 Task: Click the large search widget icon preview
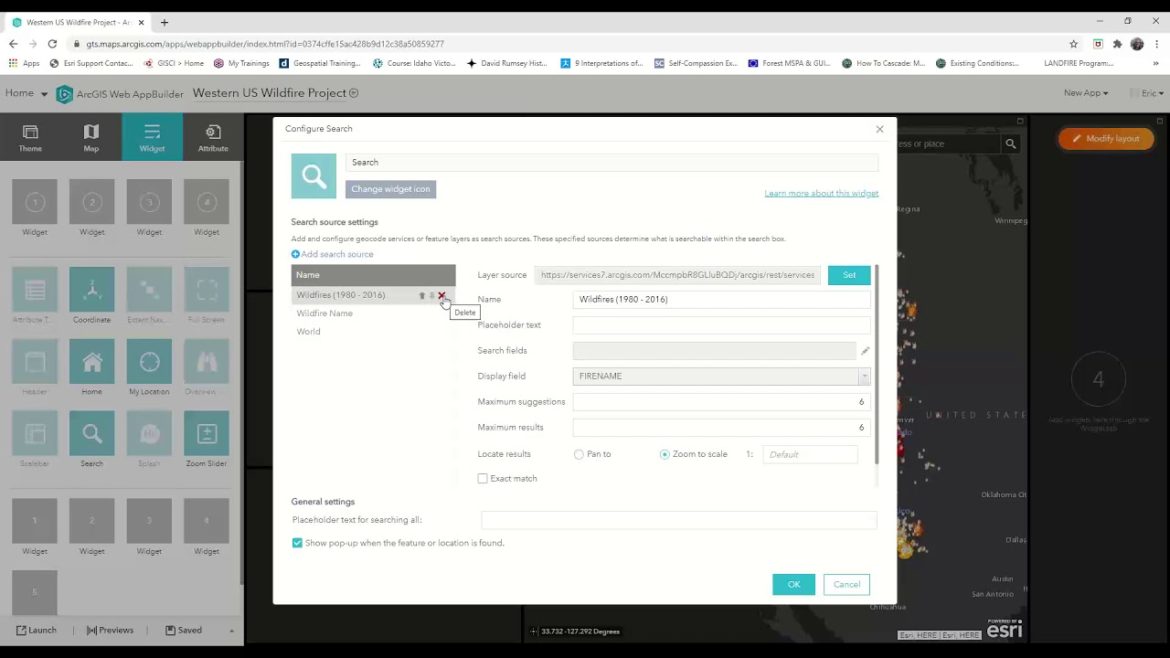pyautogui.click(x=313, y=176)
